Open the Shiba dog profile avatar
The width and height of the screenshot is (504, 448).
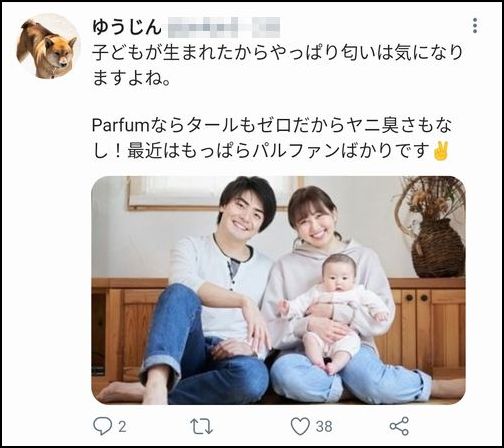coord(48,46)
